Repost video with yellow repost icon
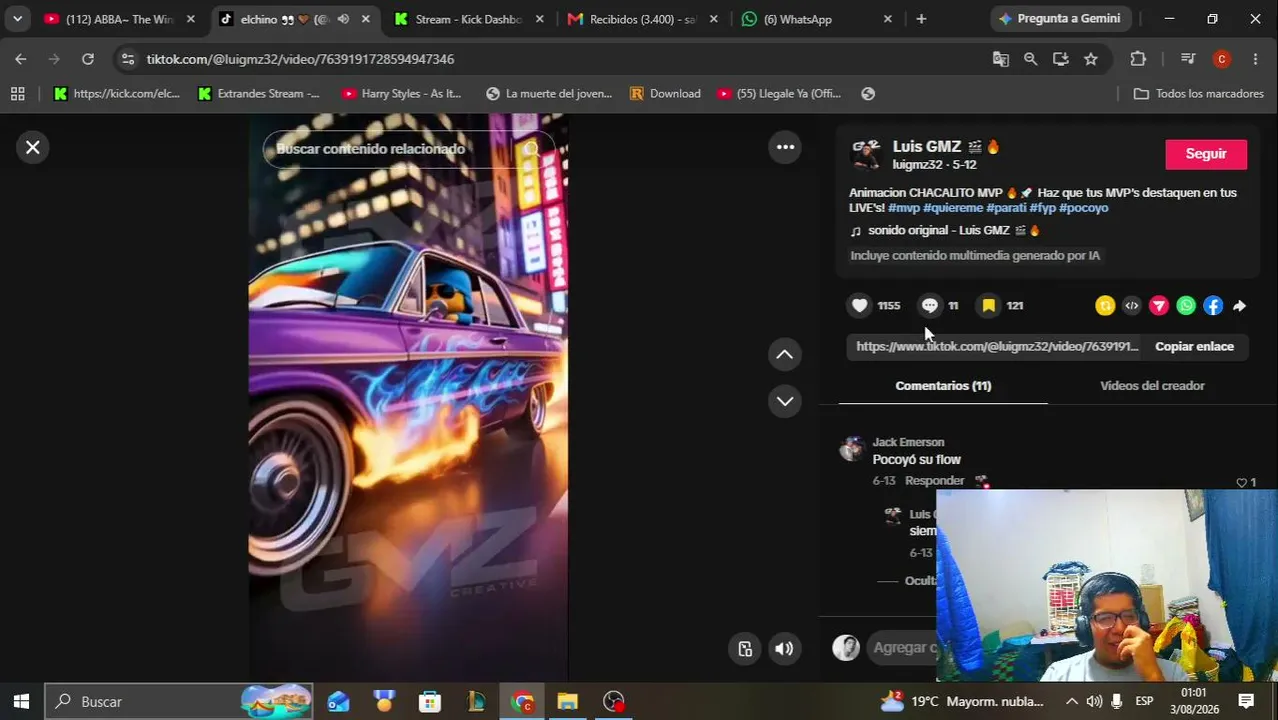The height and width of the screenshot is (720, 1278). (x=1105, y=306)
